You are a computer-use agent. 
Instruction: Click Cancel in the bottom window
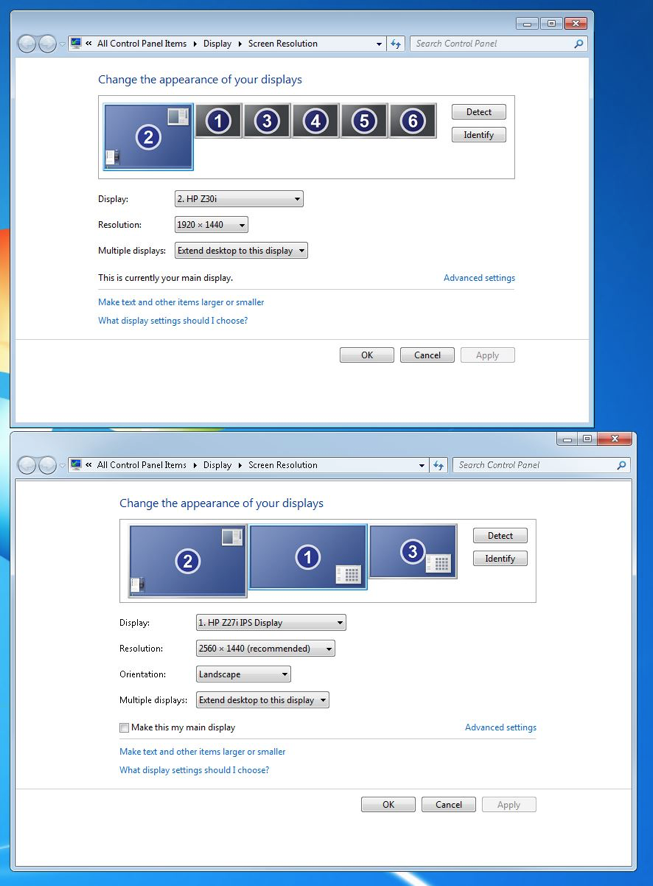click(x=449, y=805)
